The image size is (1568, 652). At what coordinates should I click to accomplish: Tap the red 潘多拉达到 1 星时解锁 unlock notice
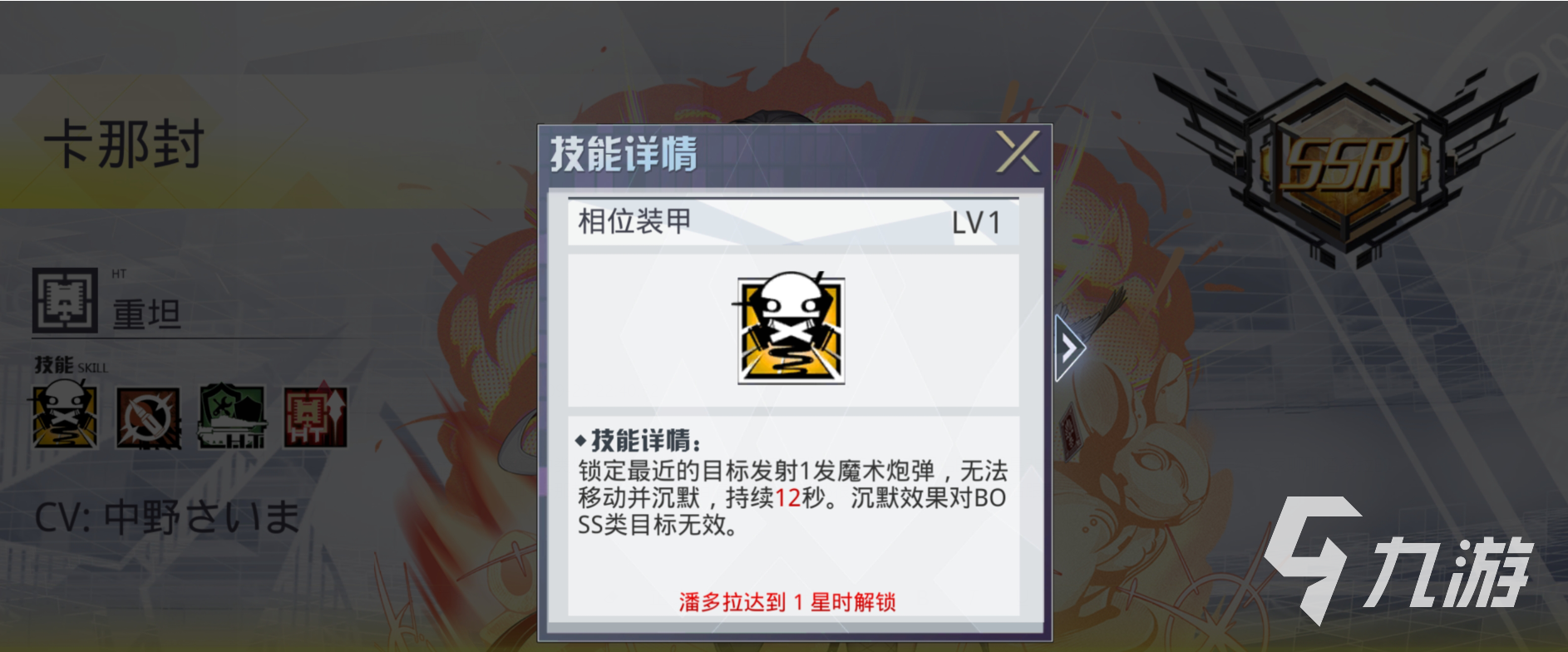[787, 602]
